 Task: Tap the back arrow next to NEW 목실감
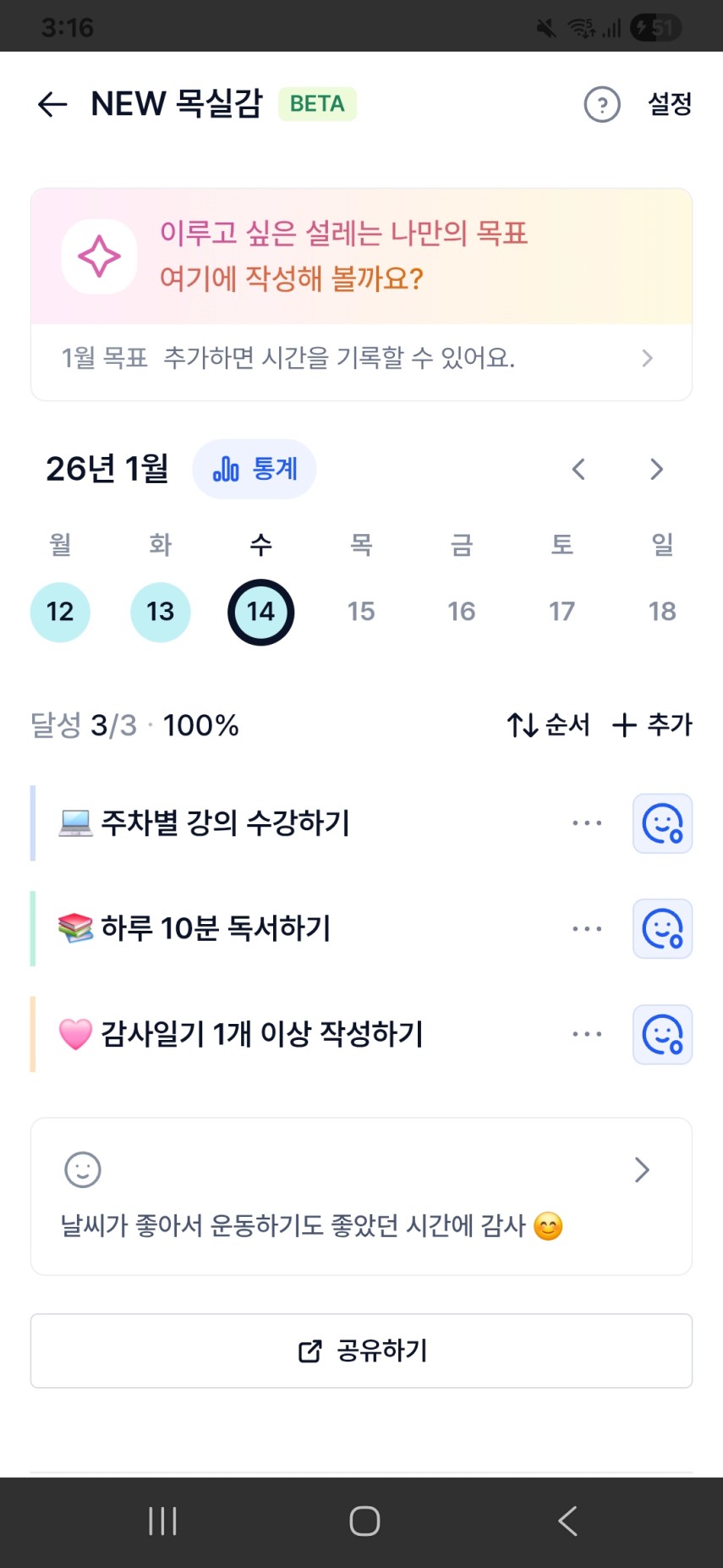pos(52,104)
